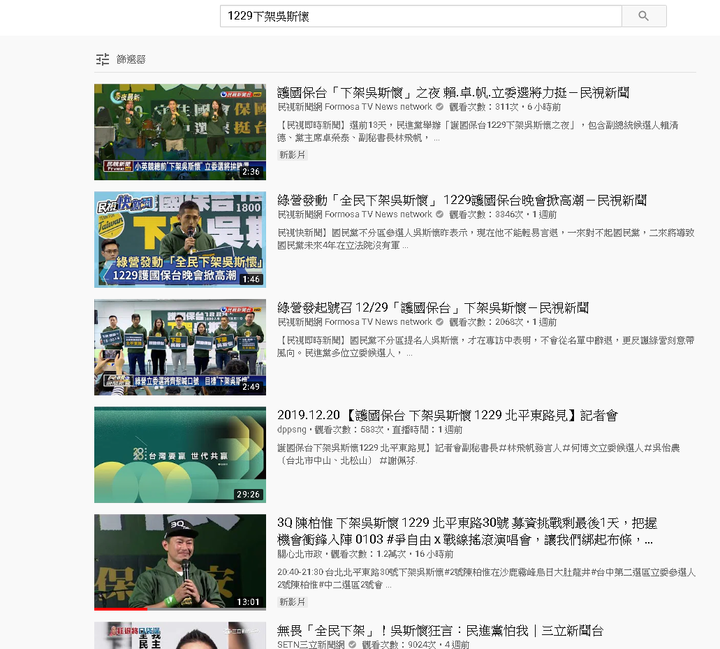Visit 民視新聞網 channel in 1229護國保台晚會 row
Screen dimensions: 720x649
(x=354, y=214)
